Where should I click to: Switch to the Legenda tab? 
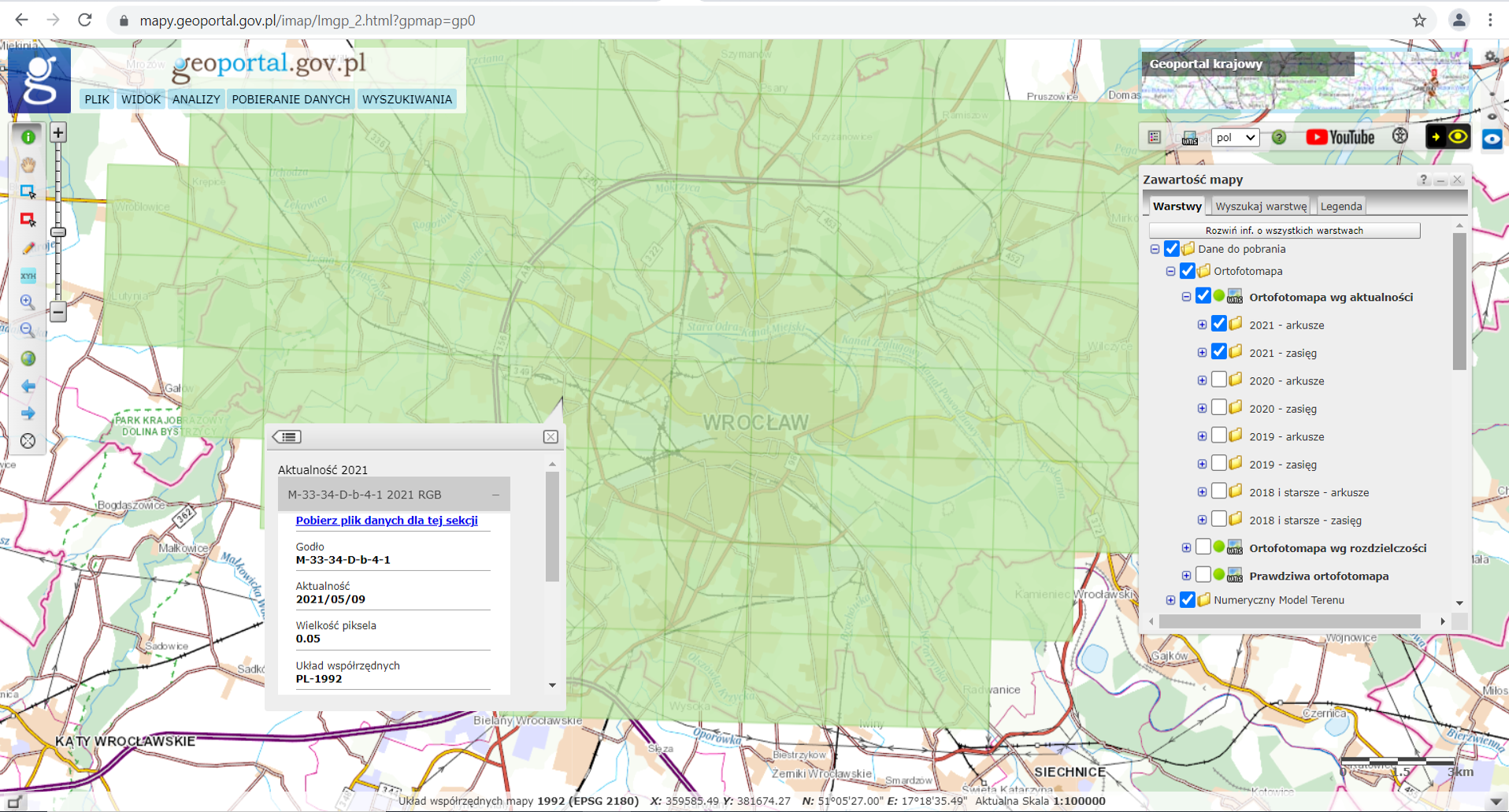(x=1340, y=206)
